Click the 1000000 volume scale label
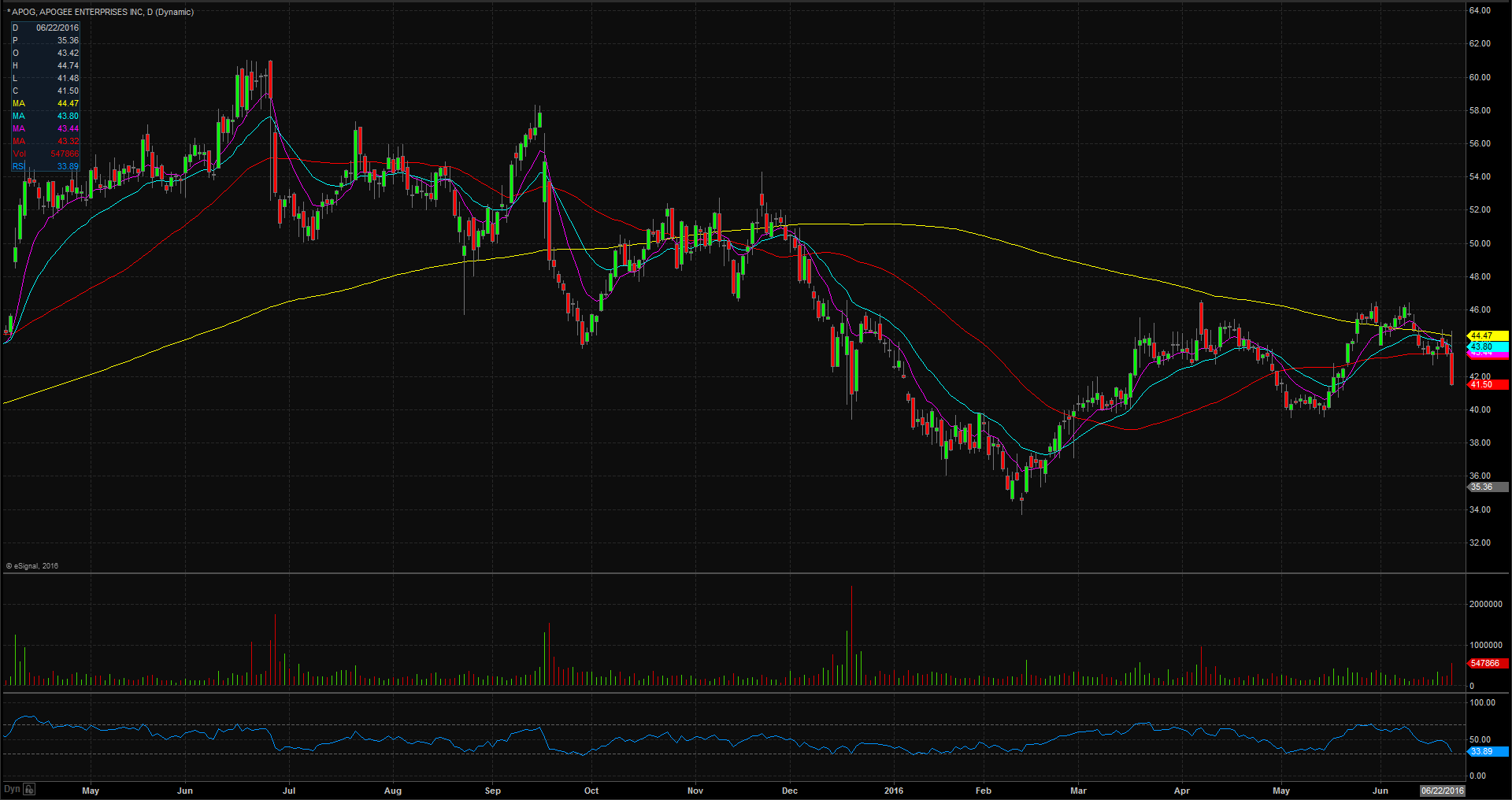Viewport: 1512px width, 800px height. (1486, 645)
